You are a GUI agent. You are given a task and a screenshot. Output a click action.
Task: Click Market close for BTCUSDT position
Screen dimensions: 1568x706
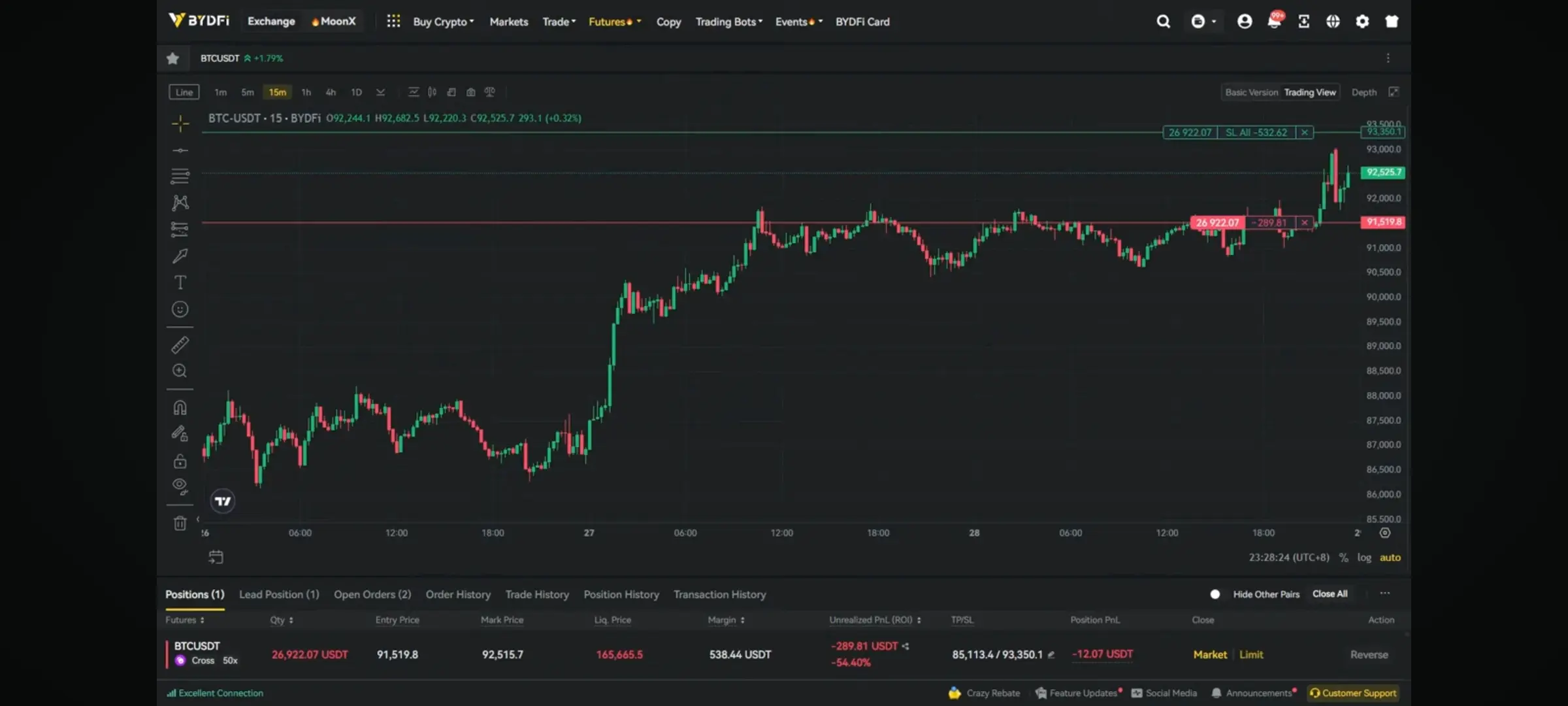click(1210, 654)
